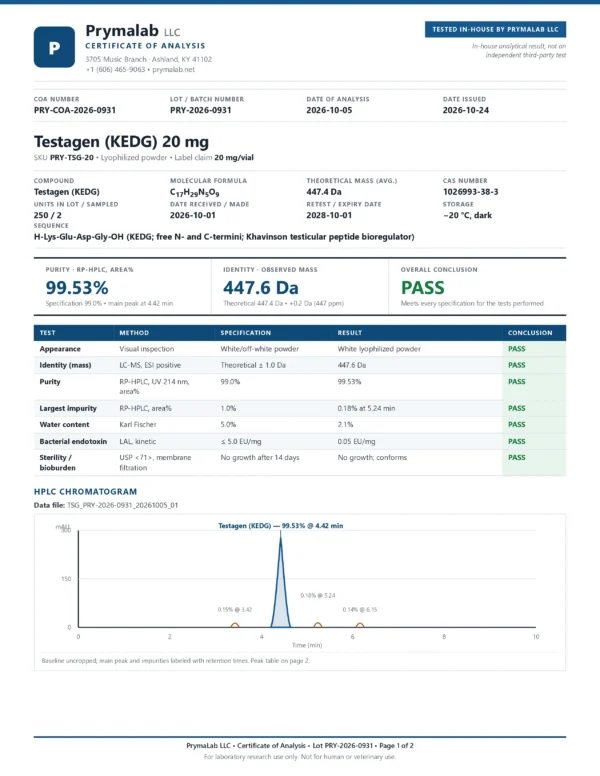Click the green PASS overall conclusion
This screenshot has height=776, width=600.
[x=422, y=288]
